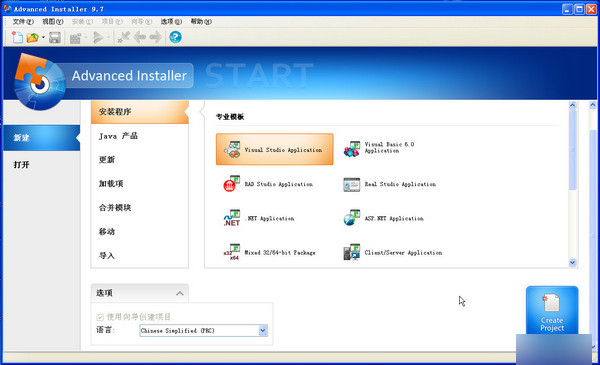Open the 文件 menu

23,21
